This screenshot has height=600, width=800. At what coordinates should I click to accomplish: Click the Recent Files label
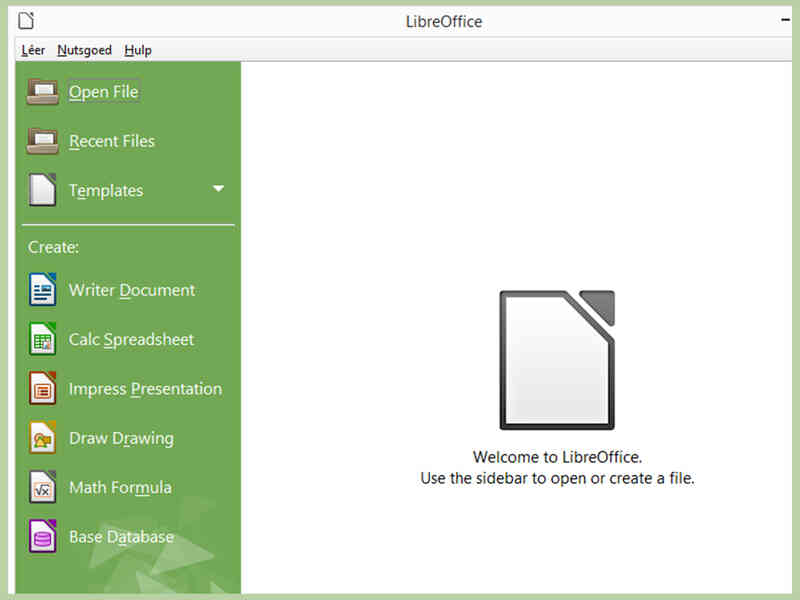click(x=112, y=141)
